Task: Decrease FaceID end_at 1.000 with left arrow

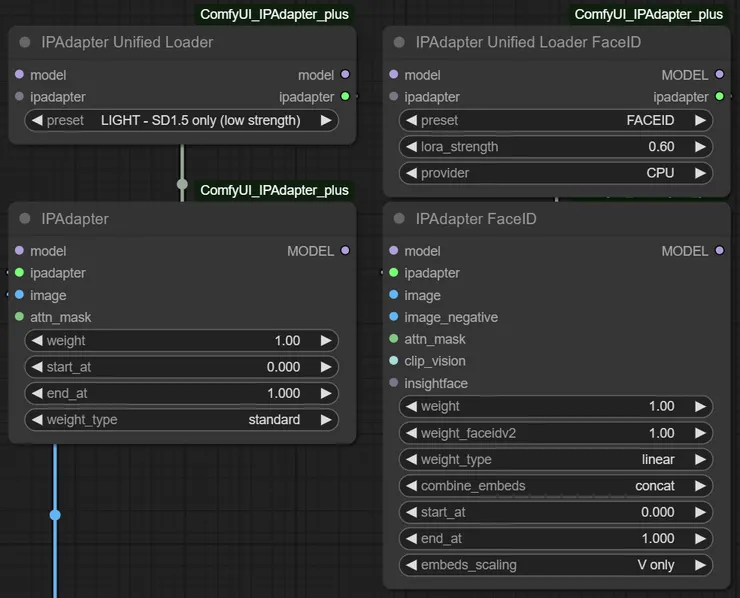Action: tap(411, 539)
